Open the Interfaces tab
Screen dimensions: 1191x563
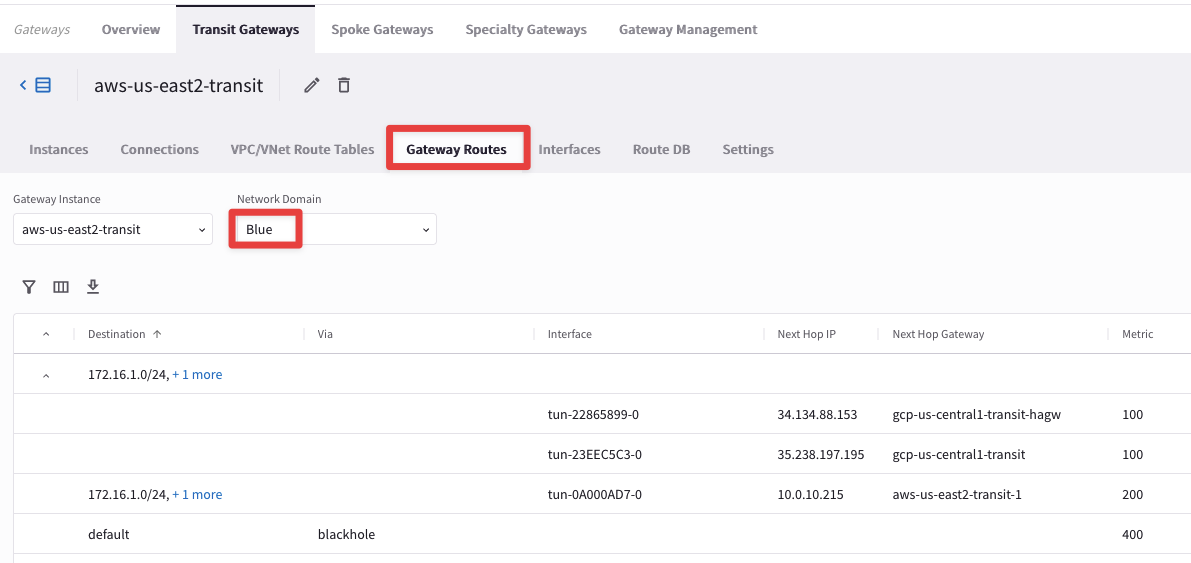(x=569, y=150)
